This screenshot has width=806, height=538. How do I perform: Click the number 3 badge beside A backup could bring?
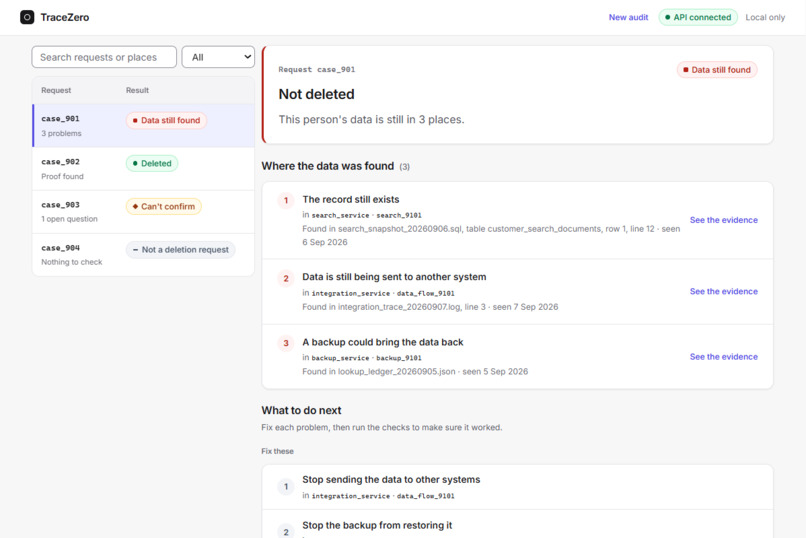(x=286, y=343)
